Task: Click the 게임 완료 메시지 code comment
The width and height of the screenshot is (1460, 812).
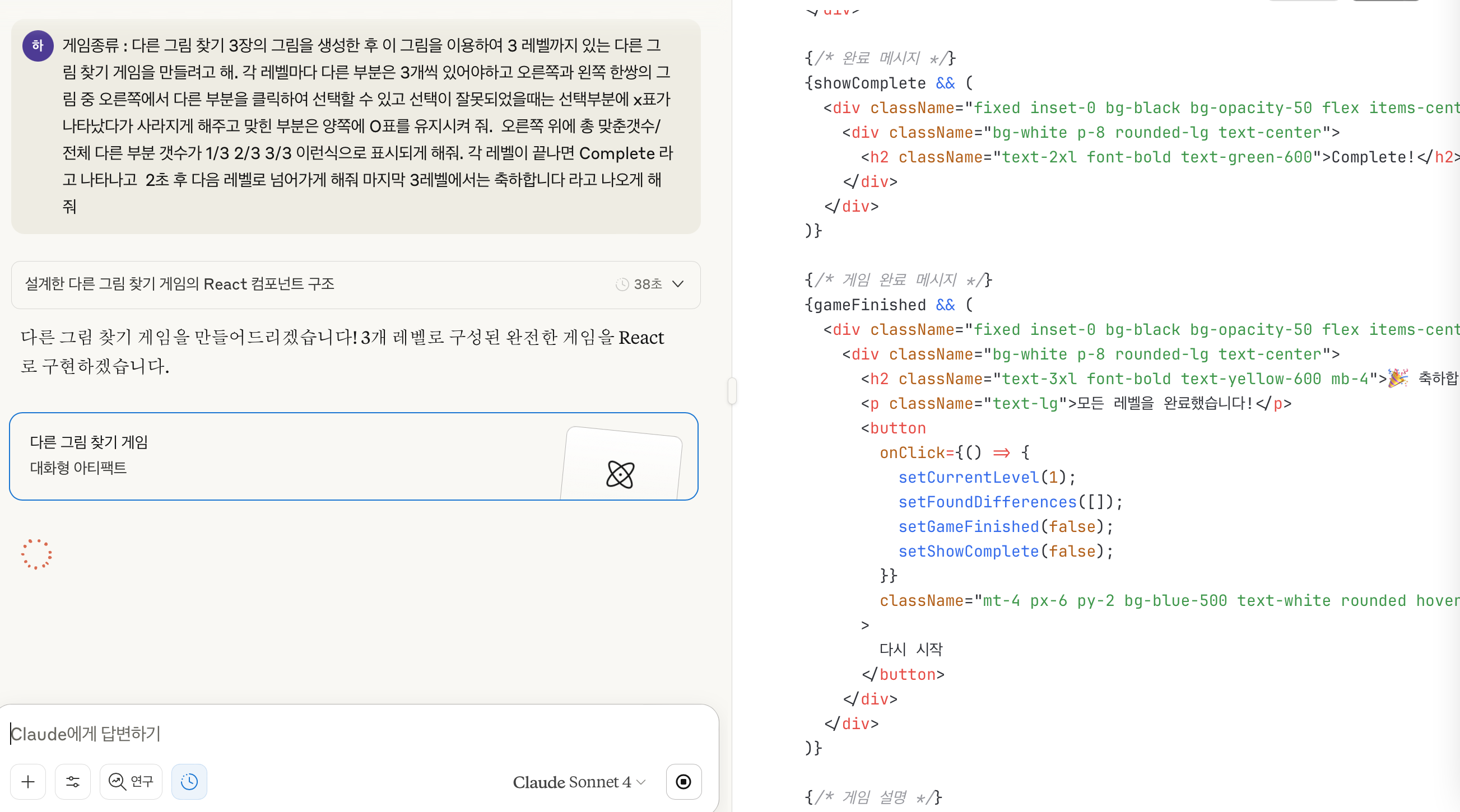Action: tap(898, 280)
